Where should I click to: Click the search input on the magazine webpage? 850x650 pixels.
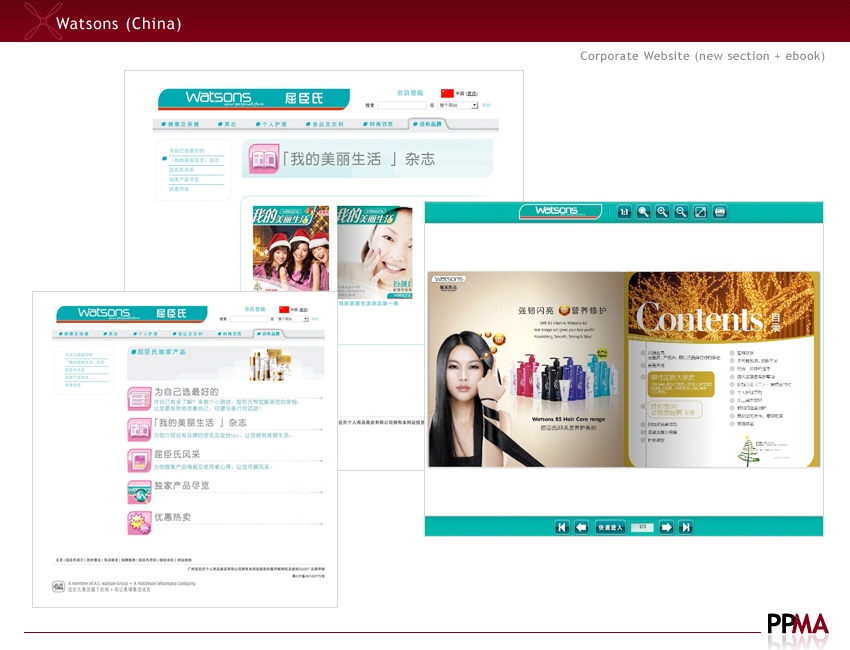click(x=402, y=105)
